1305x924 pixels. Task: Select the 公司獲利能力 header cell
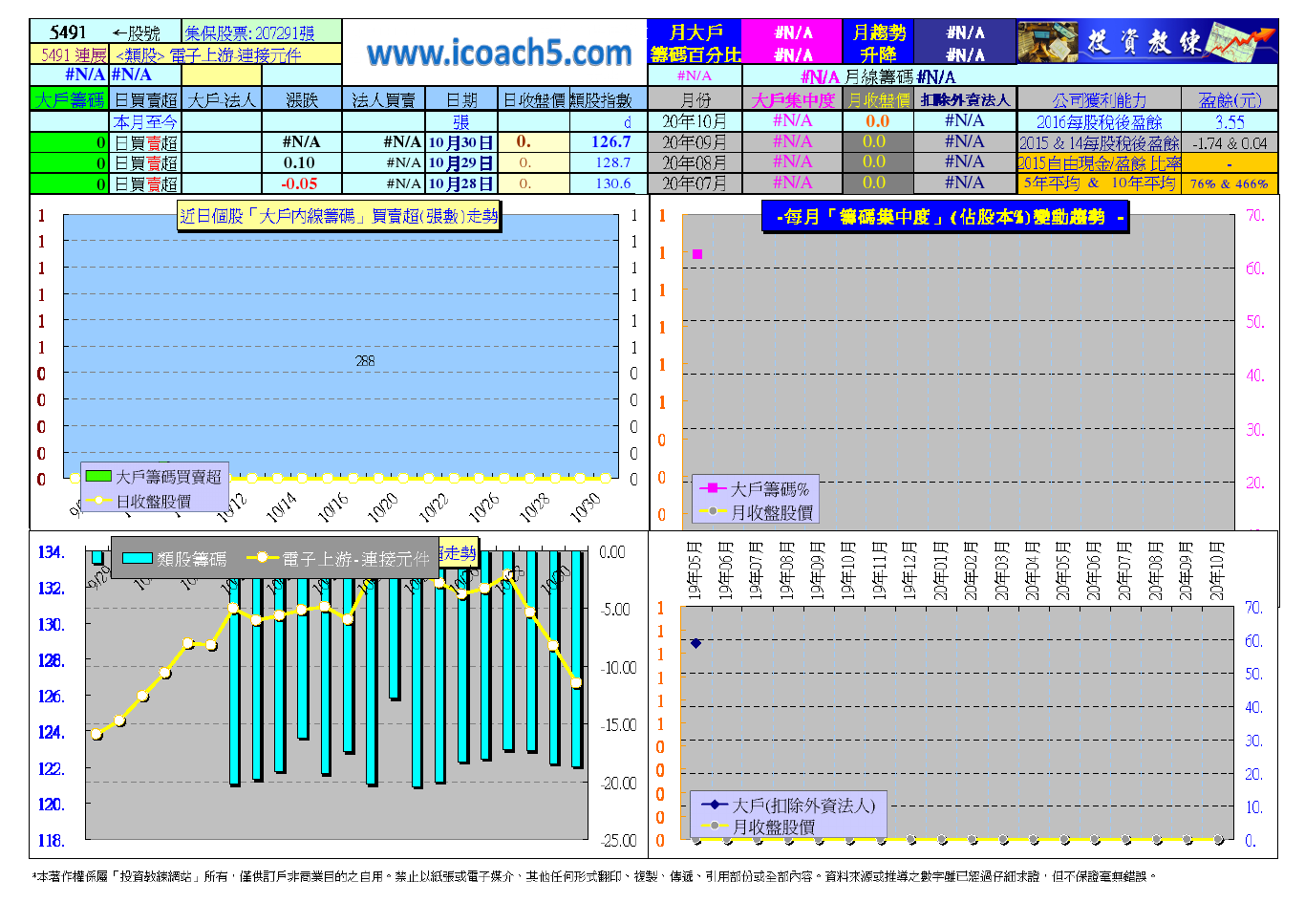coord(1099,99)
